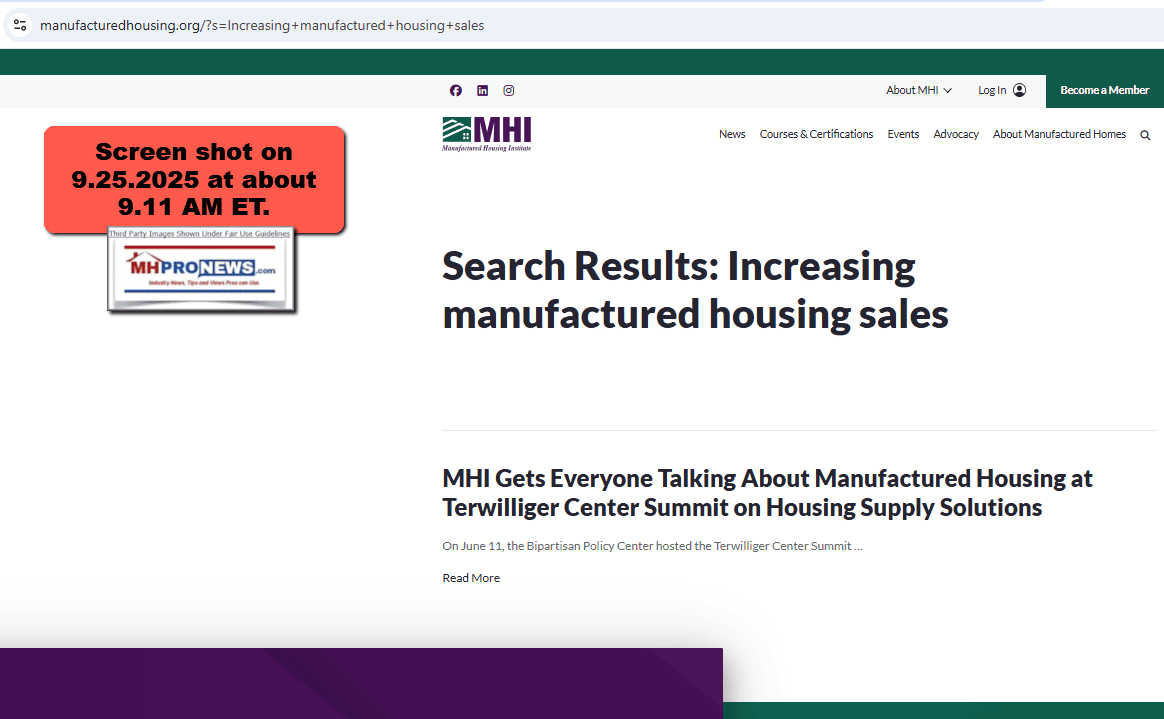1164x719 pixels.
Task: Click the URL in the address bar
Action: pos(262,25)
